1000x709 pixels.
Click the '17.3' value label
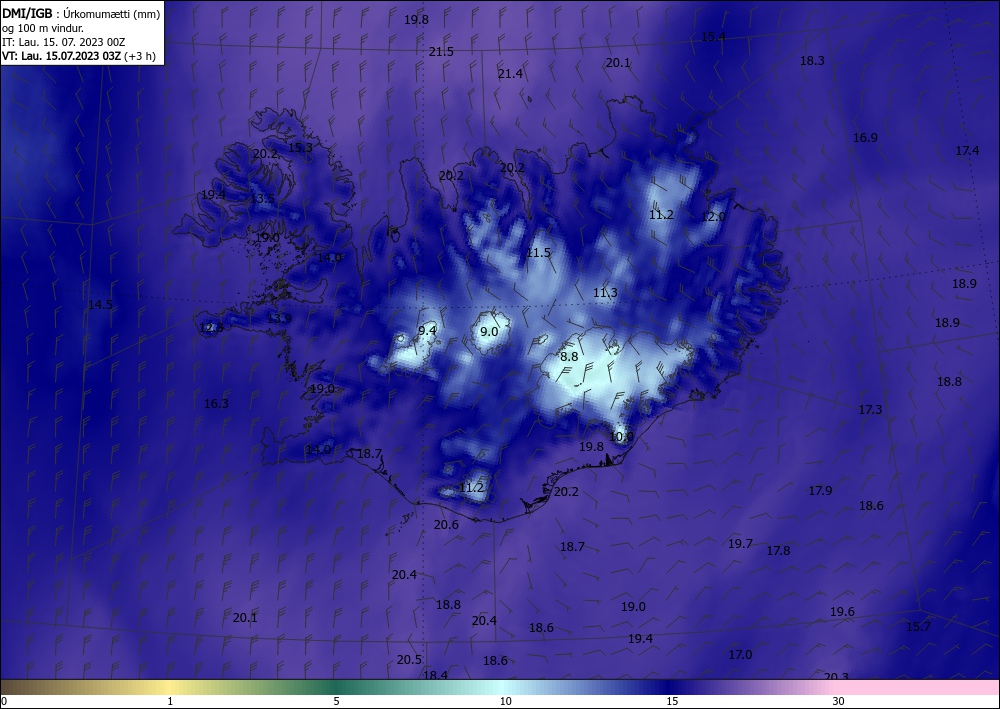click(x=870, y=409)
